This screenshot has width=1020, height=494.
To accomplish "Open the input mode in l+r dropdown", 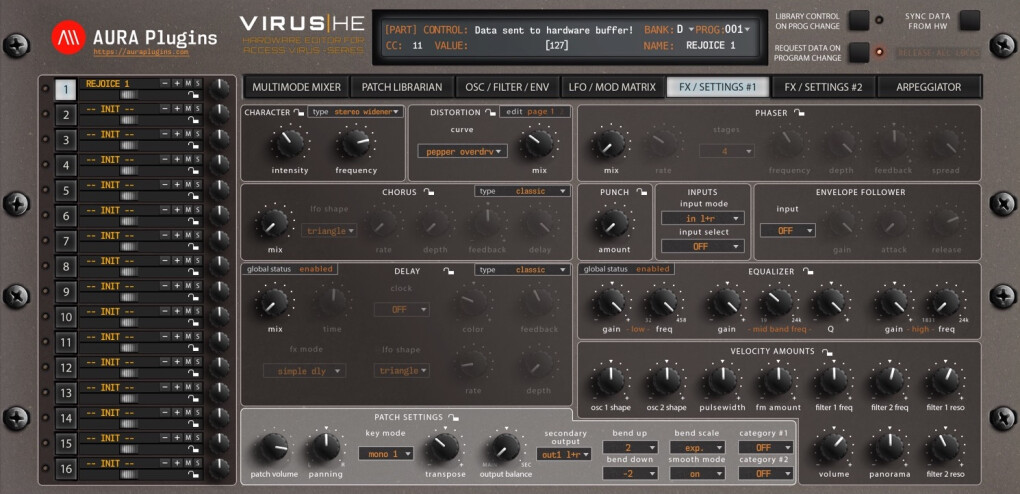I will click(x=703, y=219).
